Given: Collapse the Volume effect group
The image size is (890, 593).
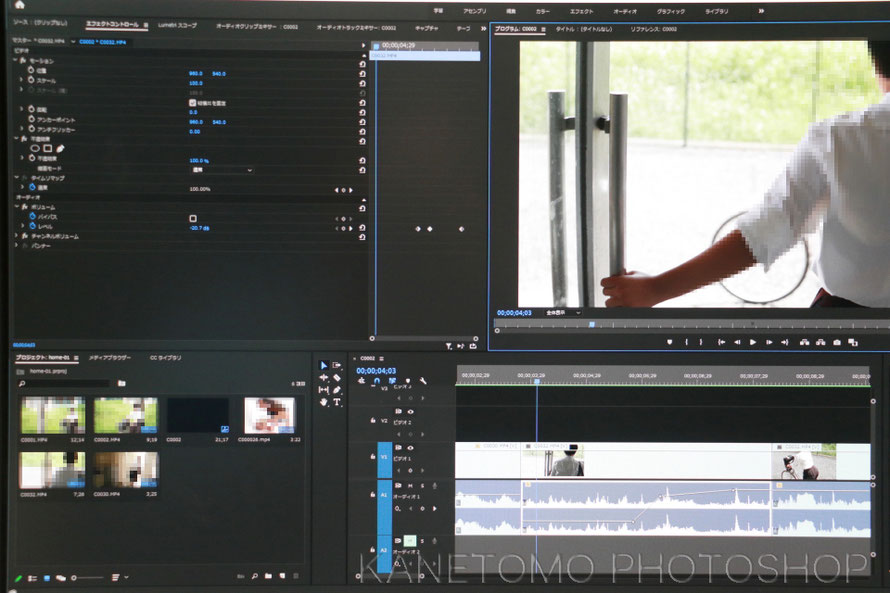Looking at the screenshot, I should coord(16,207).
